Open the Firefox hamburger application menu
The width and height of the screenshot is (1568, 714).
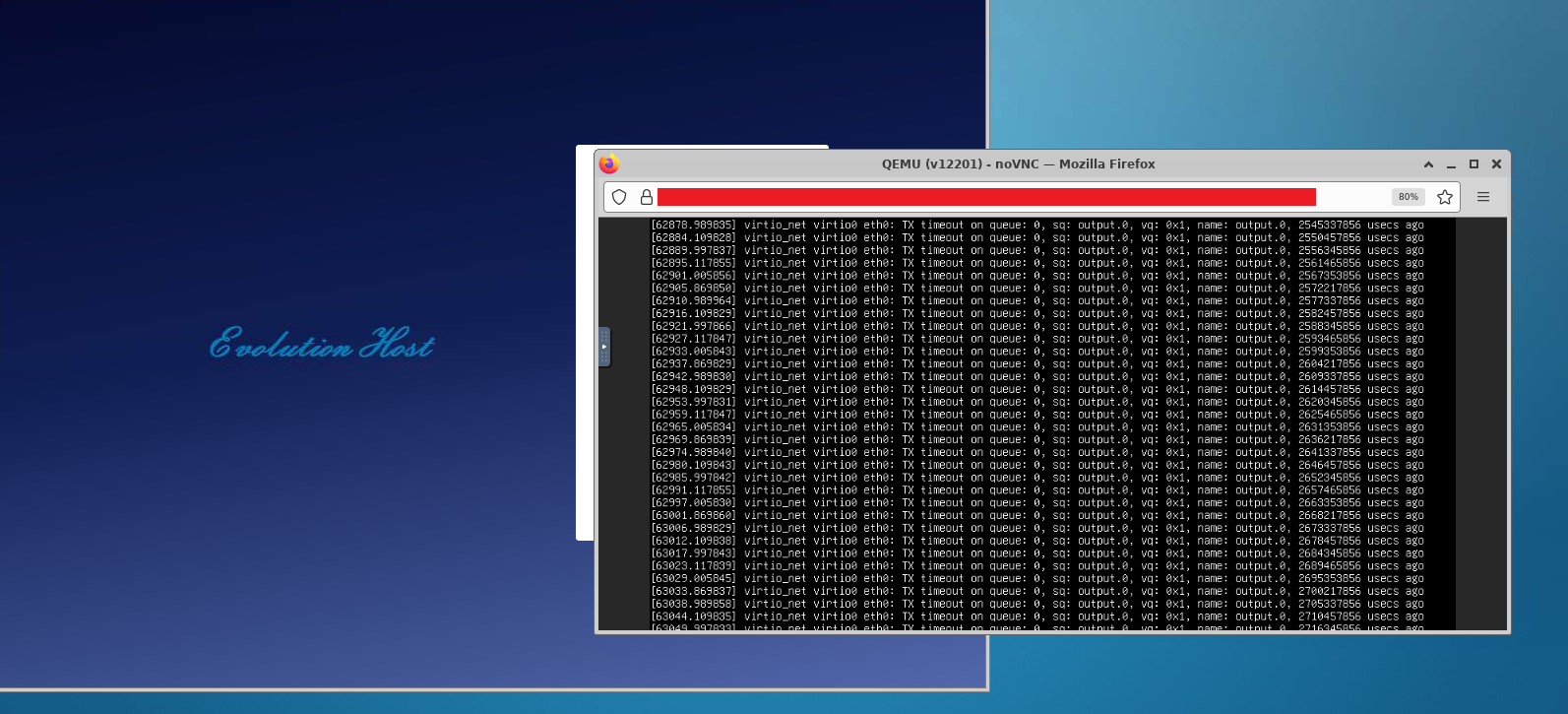click(1482, 197)
